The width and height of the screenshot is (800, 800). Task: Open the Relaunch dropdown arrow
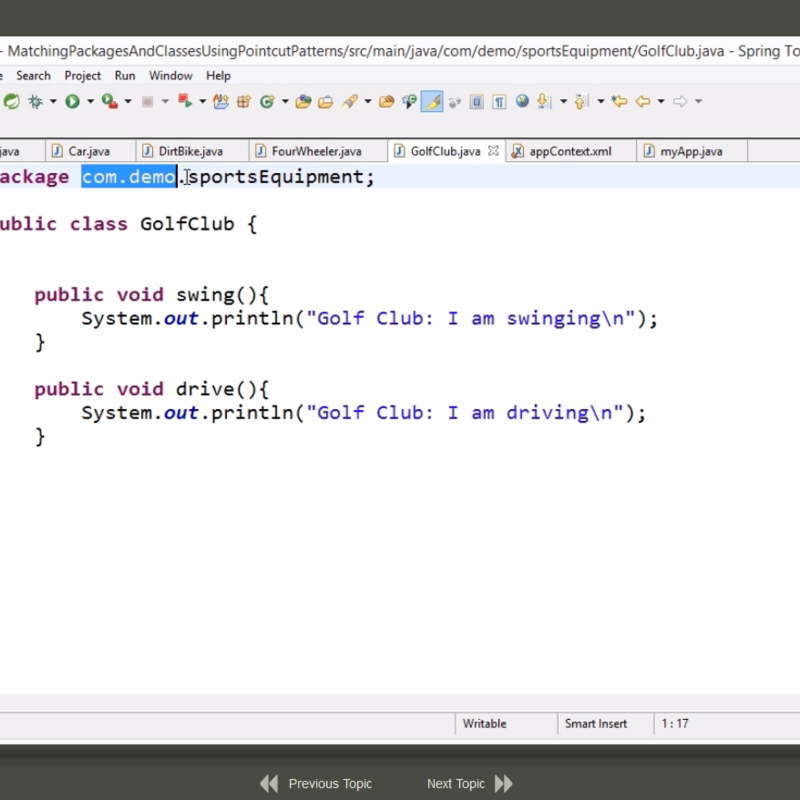click(x=202, y=102)
